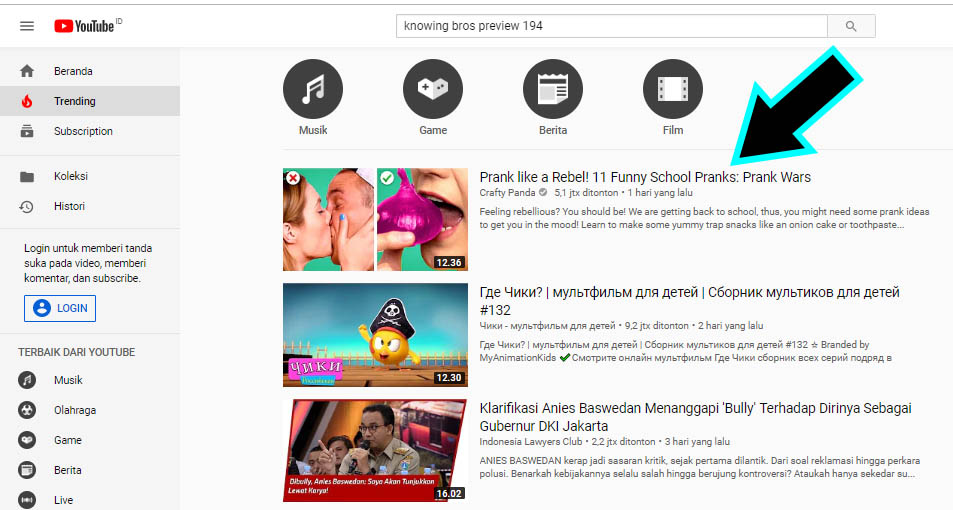Open Olahraga in sidebar list
The width and height of the screenshot is (953, 510).
point(90,410)
